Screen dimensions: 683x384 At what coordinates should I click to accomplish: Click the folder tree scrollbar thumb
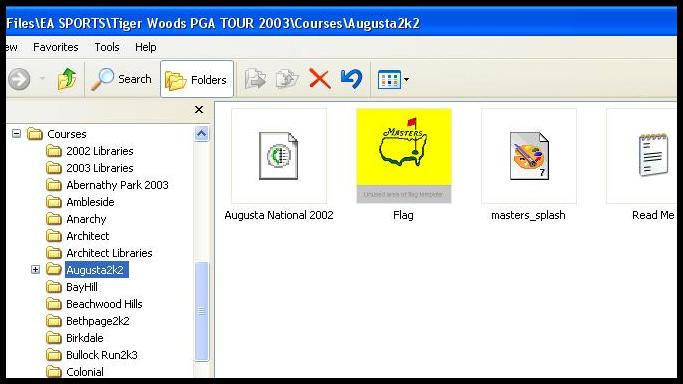tap(202, 311)
